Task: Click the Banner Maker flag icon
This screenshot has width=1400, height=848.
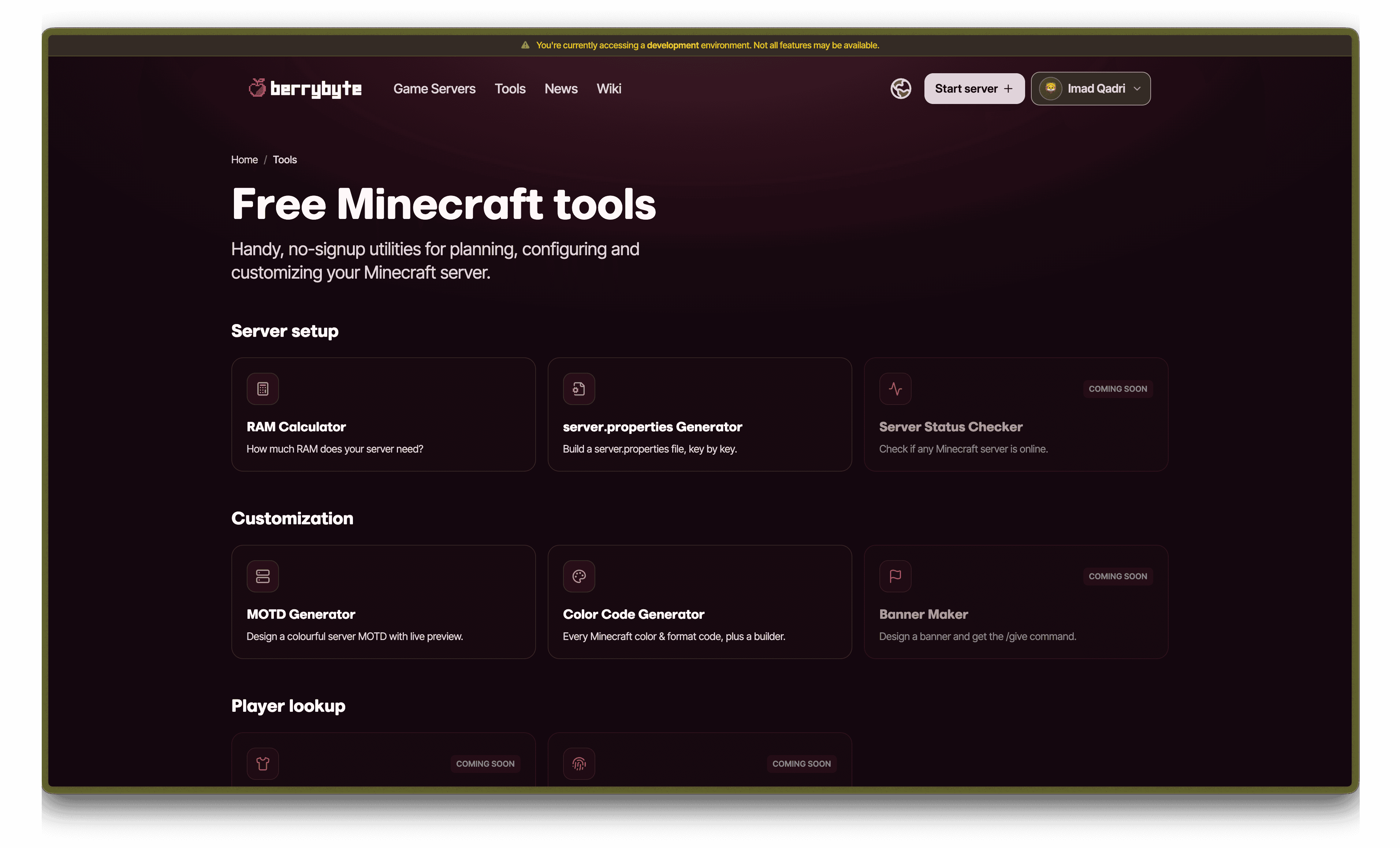Action: (896, 576)
